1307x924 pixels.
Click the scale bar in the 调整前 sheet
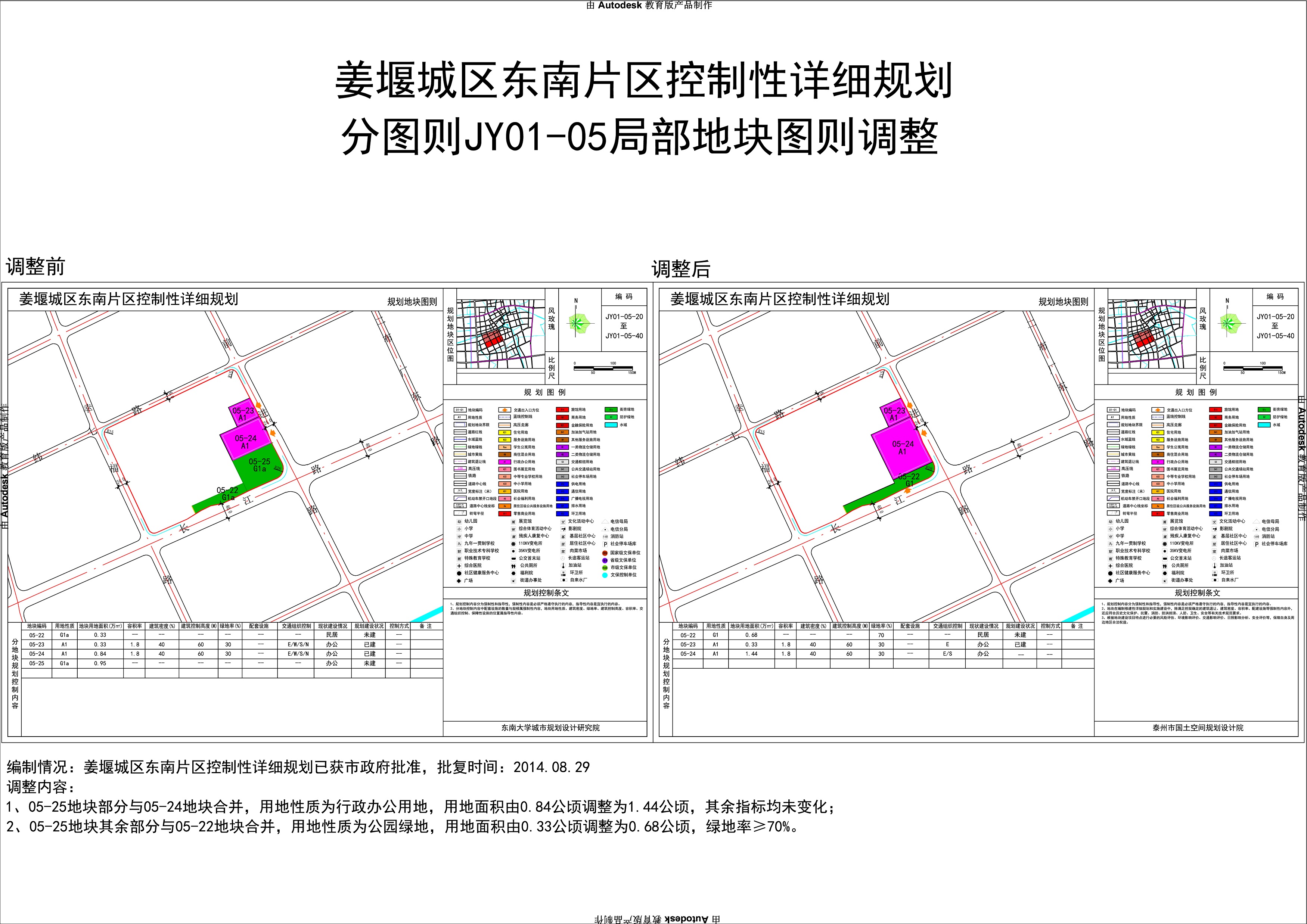pos(603,369)
